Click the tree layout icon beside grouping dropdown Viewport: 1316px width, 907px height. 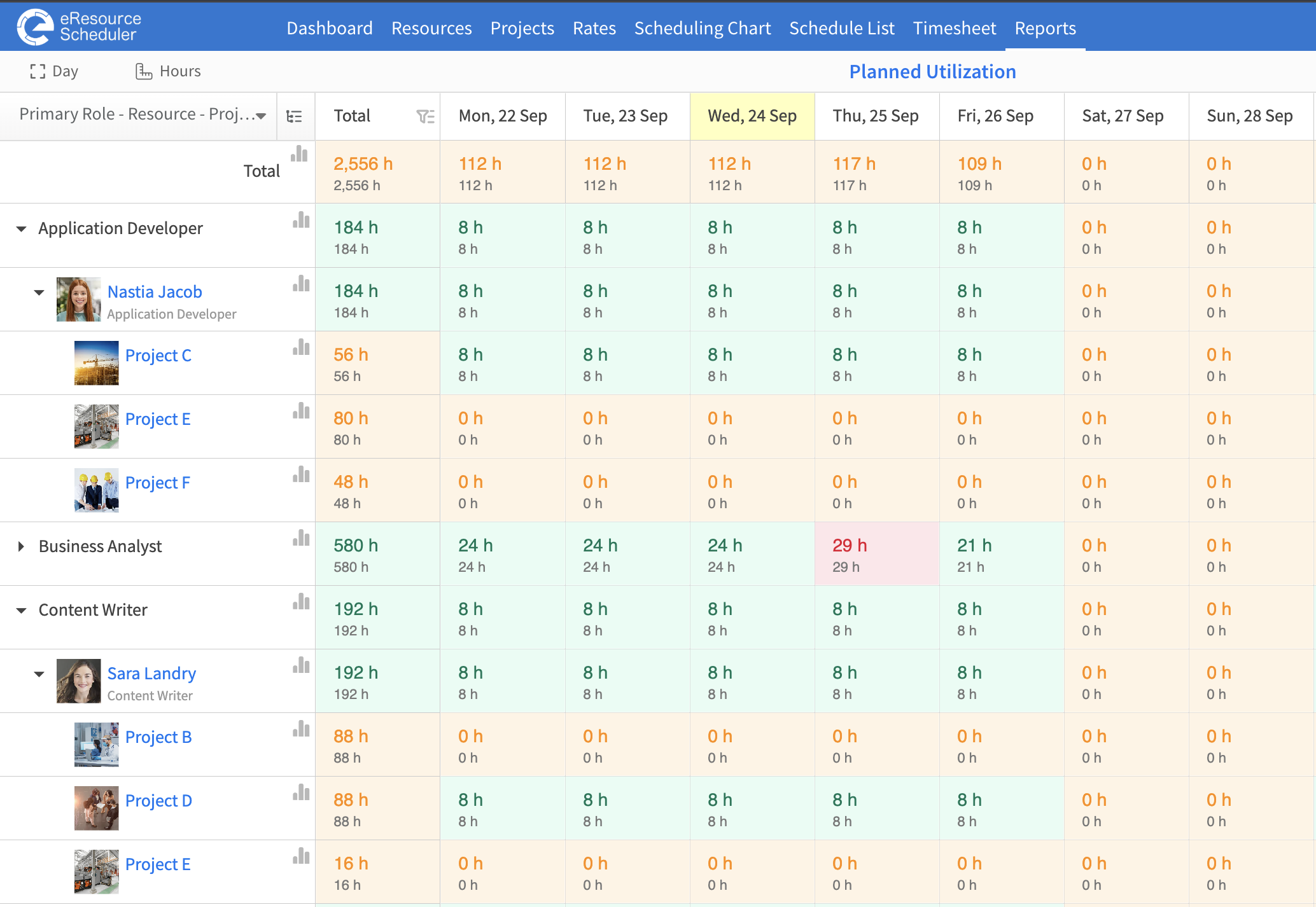[295, 116]
